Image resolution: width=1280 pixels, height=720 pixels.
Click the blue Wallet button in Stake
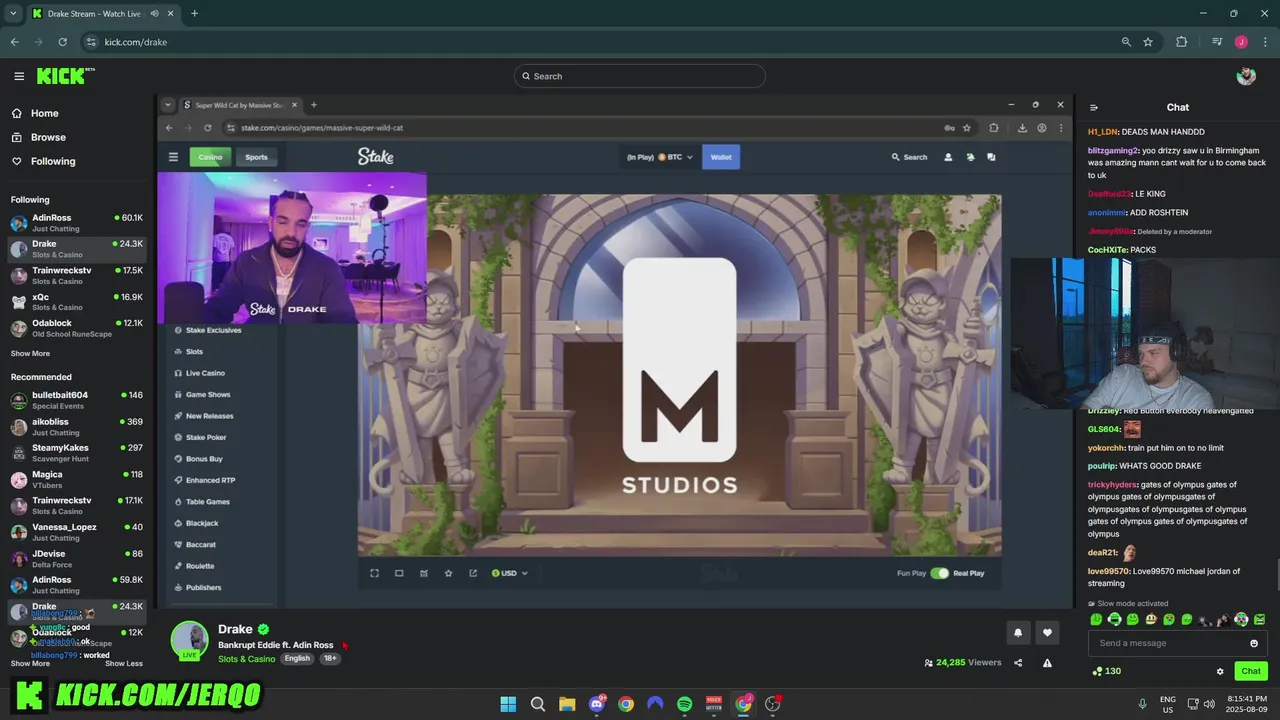(x=721, y=157)
